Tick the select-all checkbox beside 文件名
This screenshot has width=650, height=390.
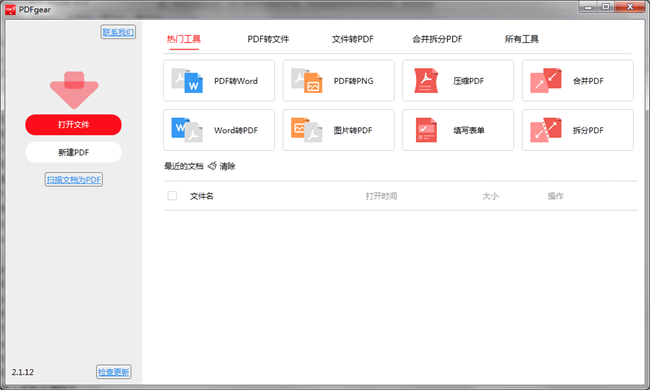point(172,196)
